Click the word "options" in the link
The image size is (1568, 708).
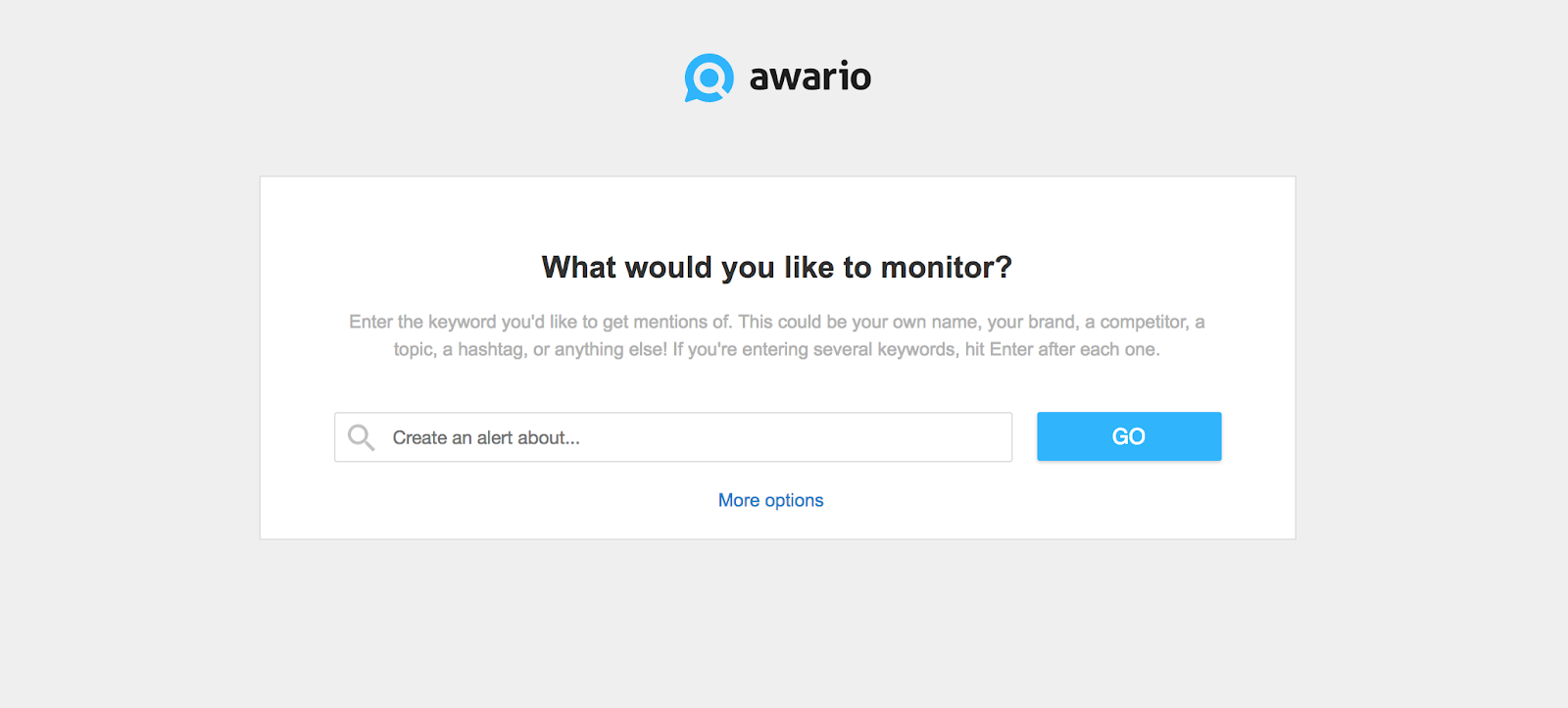click(794, 500)
